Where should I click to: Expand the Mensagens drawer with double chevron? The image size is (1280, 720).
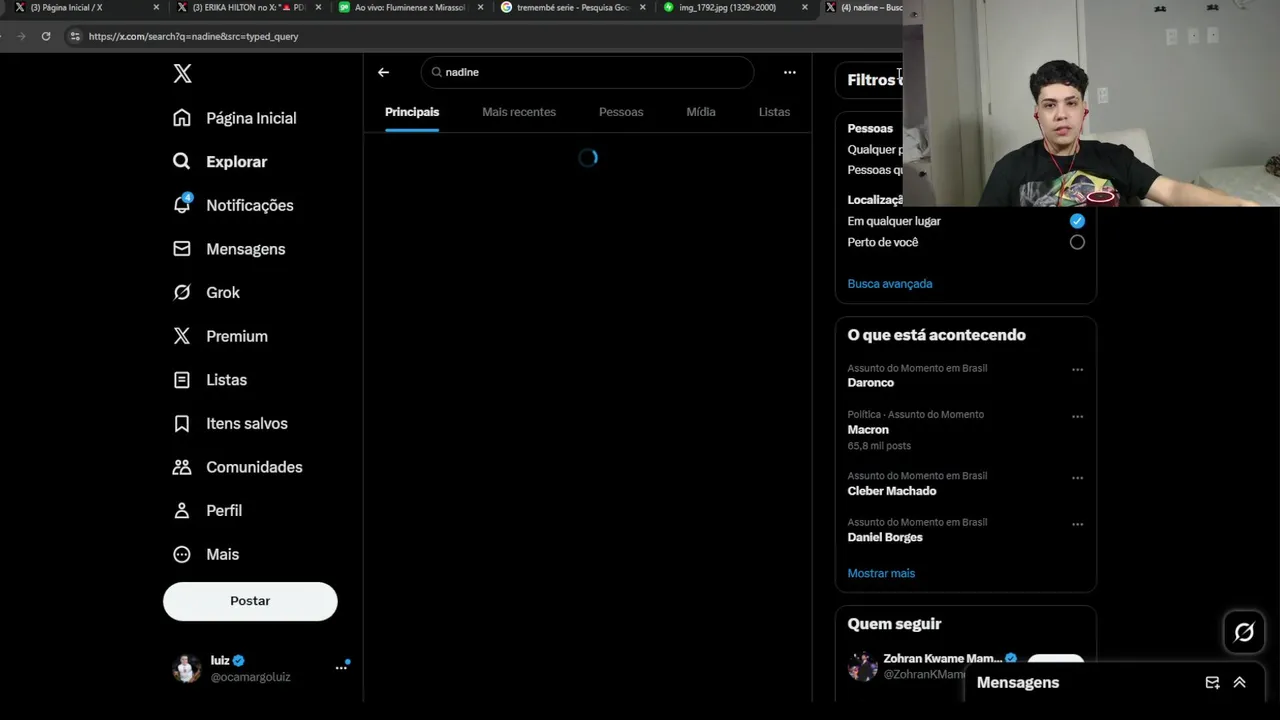coord(1239,683)
